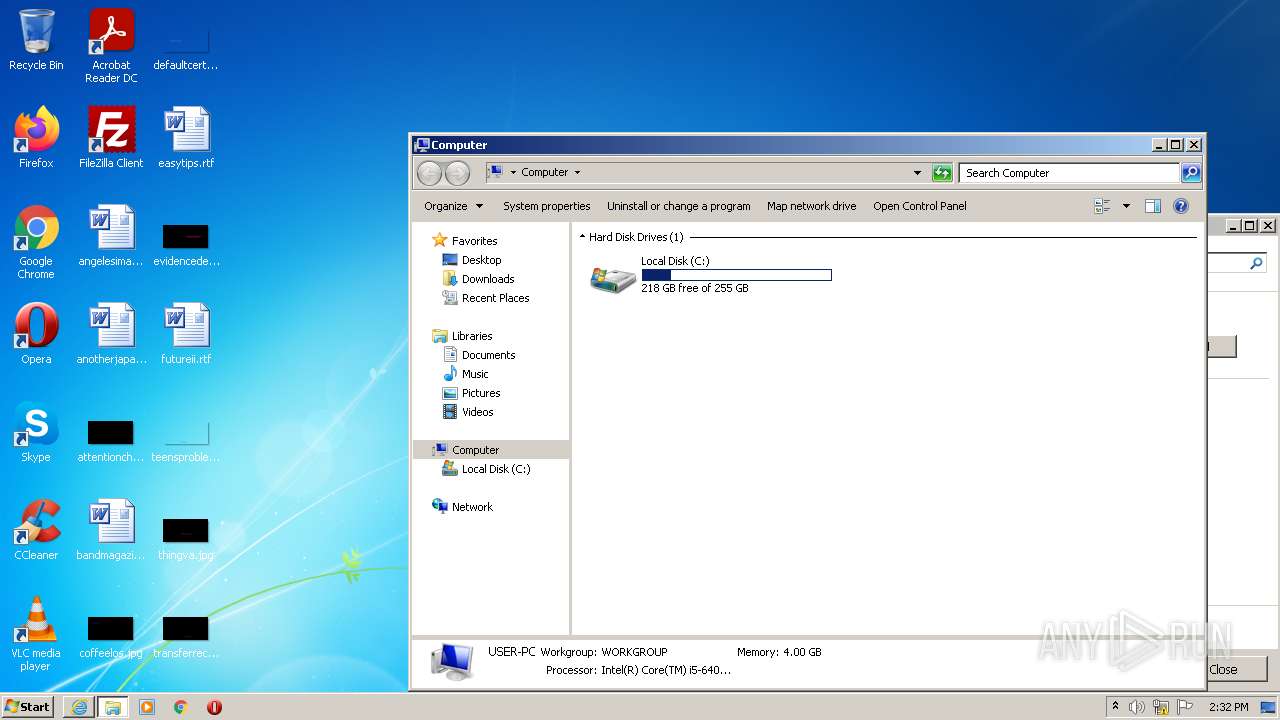The height and width of the screenshot is (720, 1280).
Task: Toggle the preview pane icon
Action: pyautogui.click(x=1153, y=206)
